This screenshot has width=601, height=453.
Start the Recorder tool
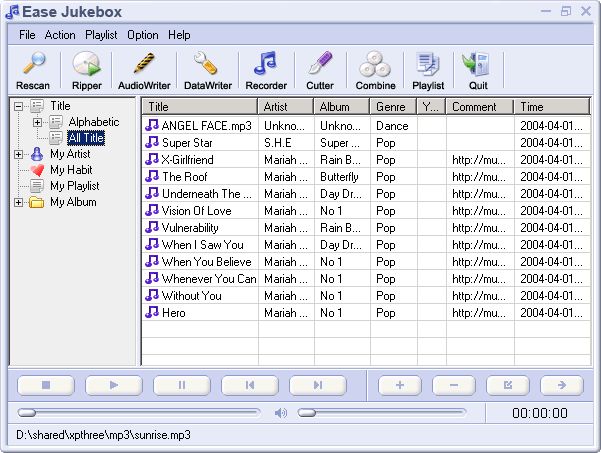click(265, 64)
